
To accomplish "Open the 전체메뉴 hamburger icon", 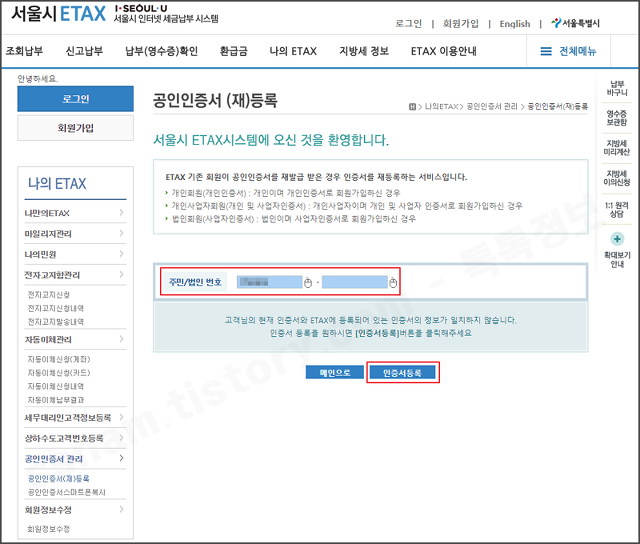I will (x=546, y=51).
